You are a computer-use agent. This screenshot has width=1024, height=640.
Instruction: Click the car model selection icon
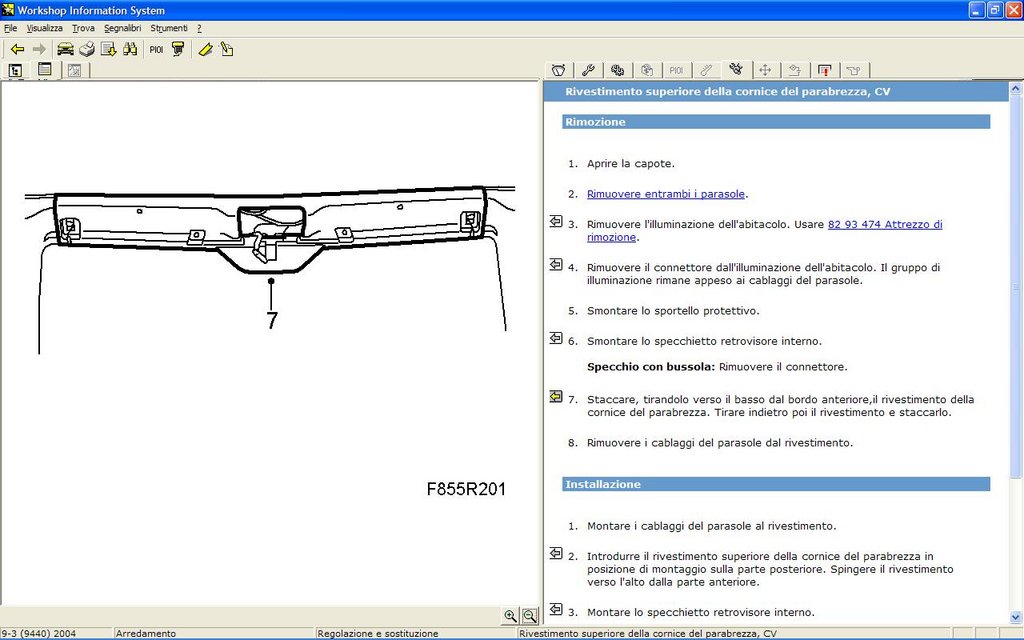coord(65,49)
